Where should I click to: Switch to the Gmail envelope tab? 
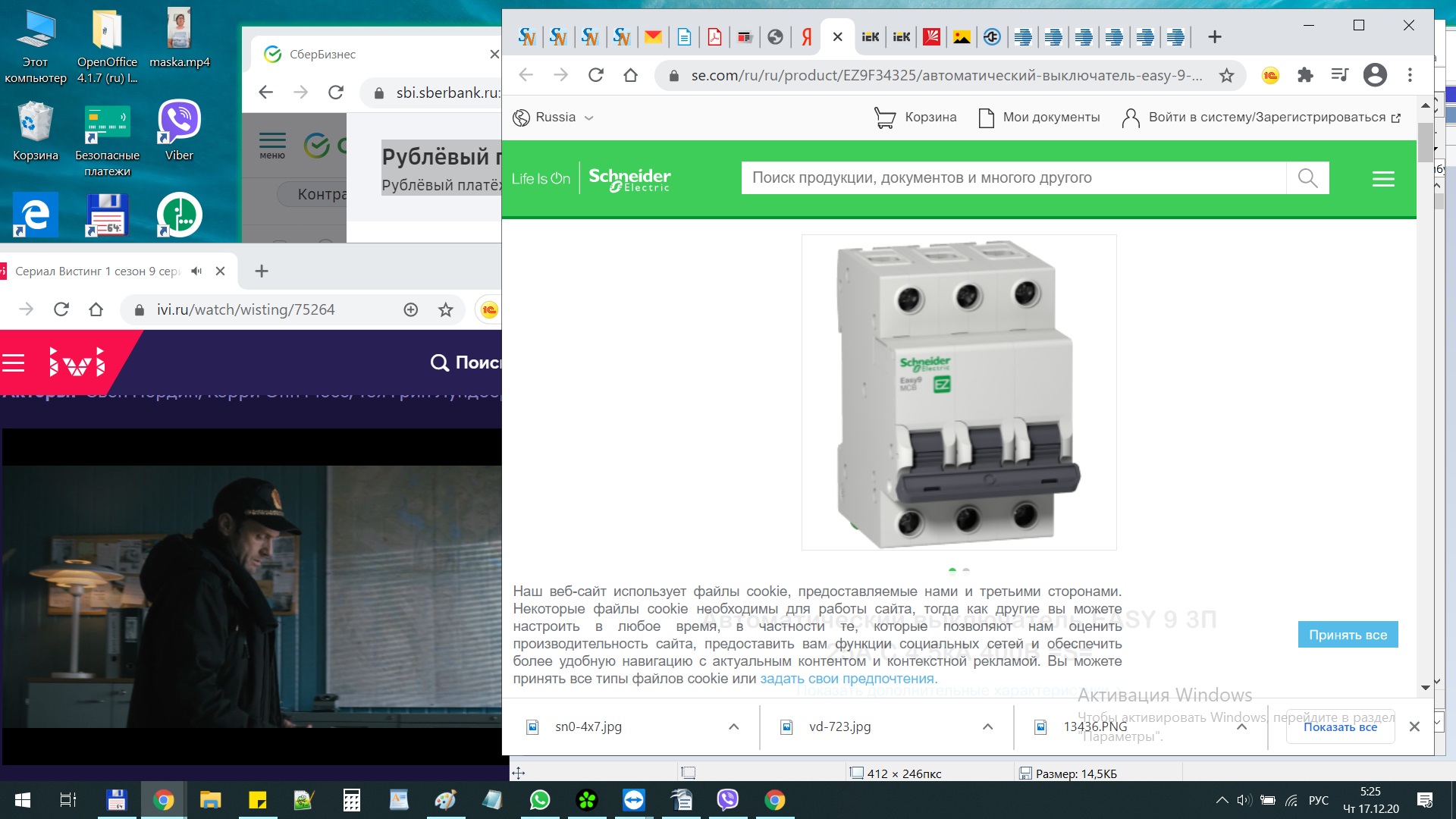(653, 36)
